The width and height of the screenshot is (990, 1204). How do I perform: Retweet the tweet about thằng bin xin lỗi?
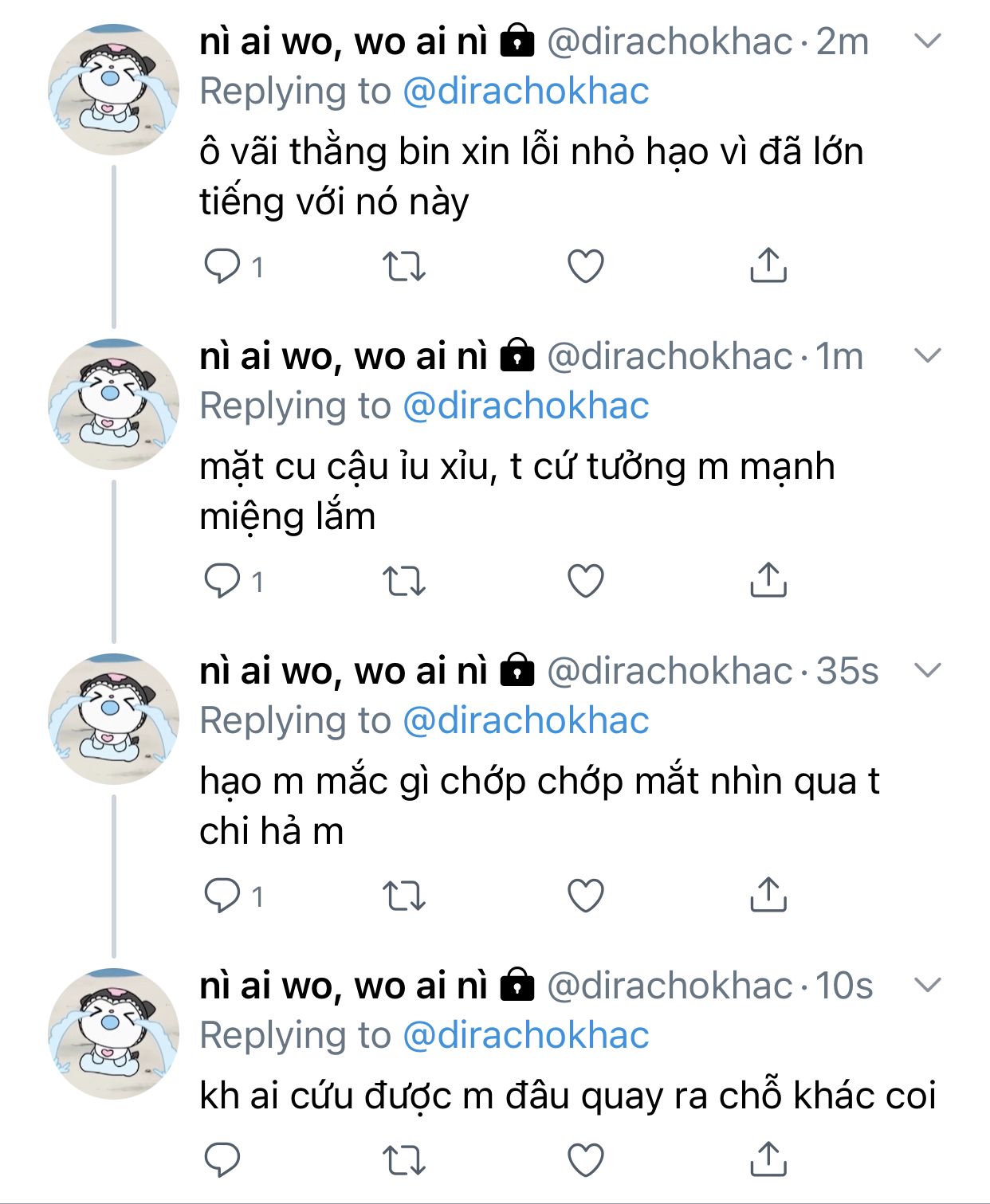404,267
